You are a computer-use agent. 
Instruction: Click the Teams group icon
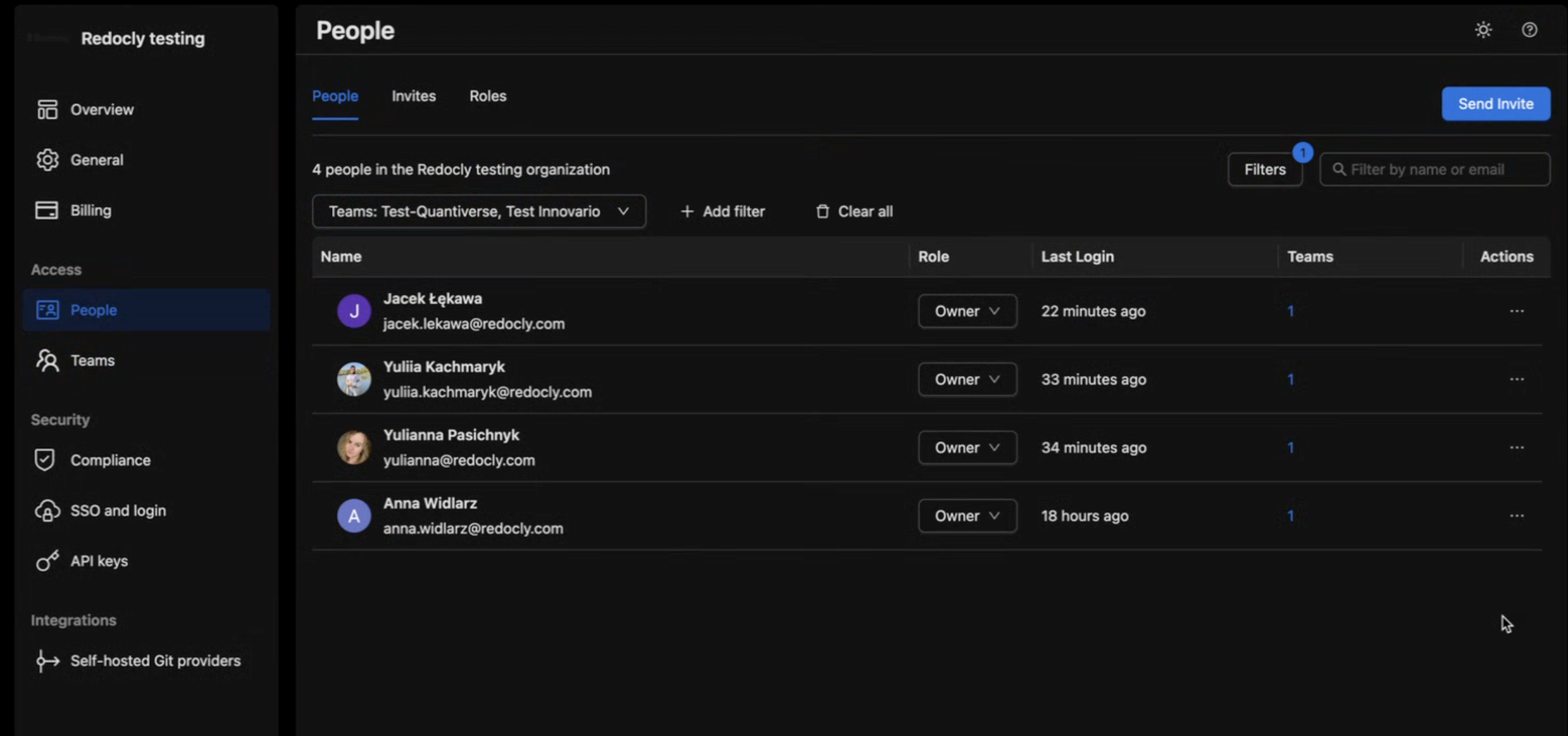pyautogui.click(x=47, y=360)
